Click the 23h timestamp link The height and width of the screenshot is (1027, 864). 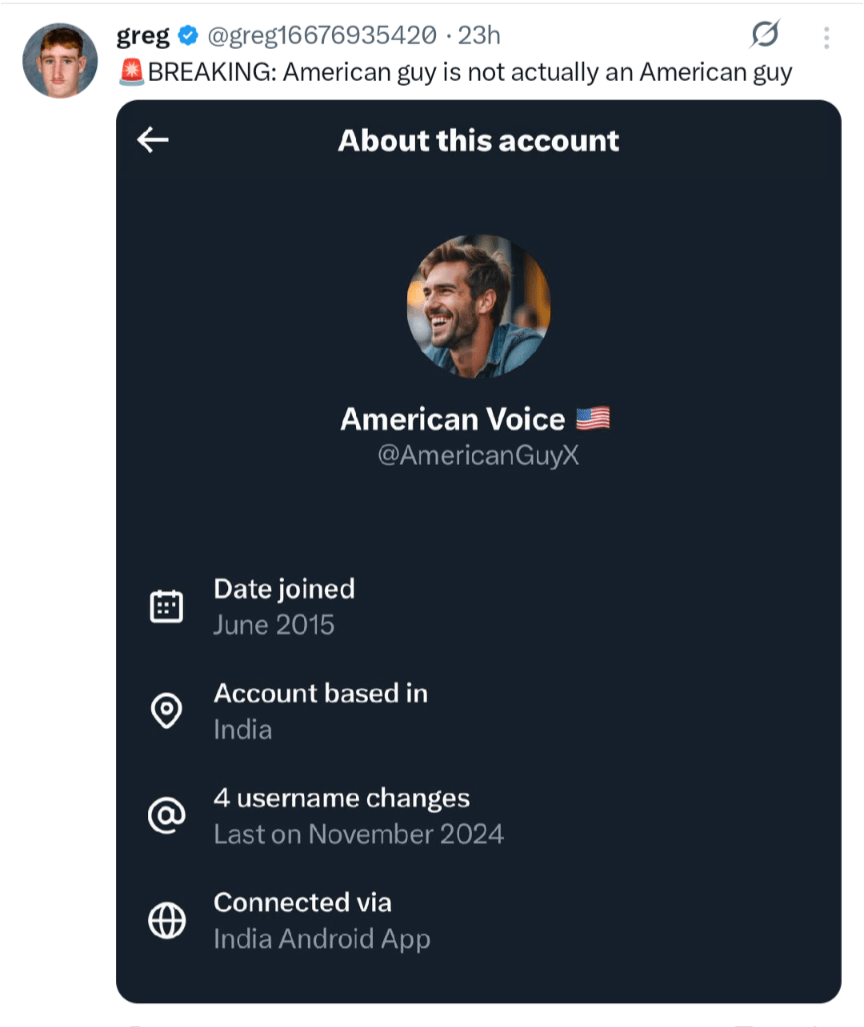pos(479,36)
